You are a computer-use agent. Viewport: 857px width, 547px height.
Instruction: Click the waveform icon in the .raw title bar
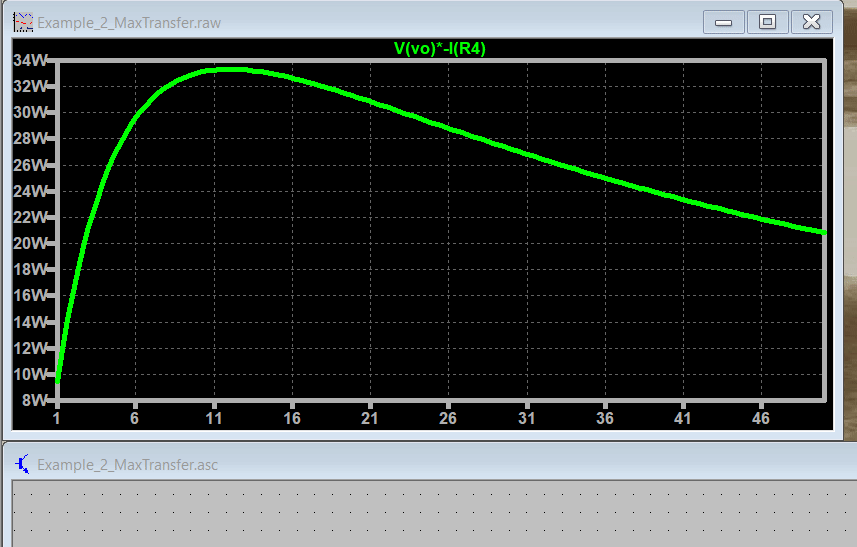point(22,21)
